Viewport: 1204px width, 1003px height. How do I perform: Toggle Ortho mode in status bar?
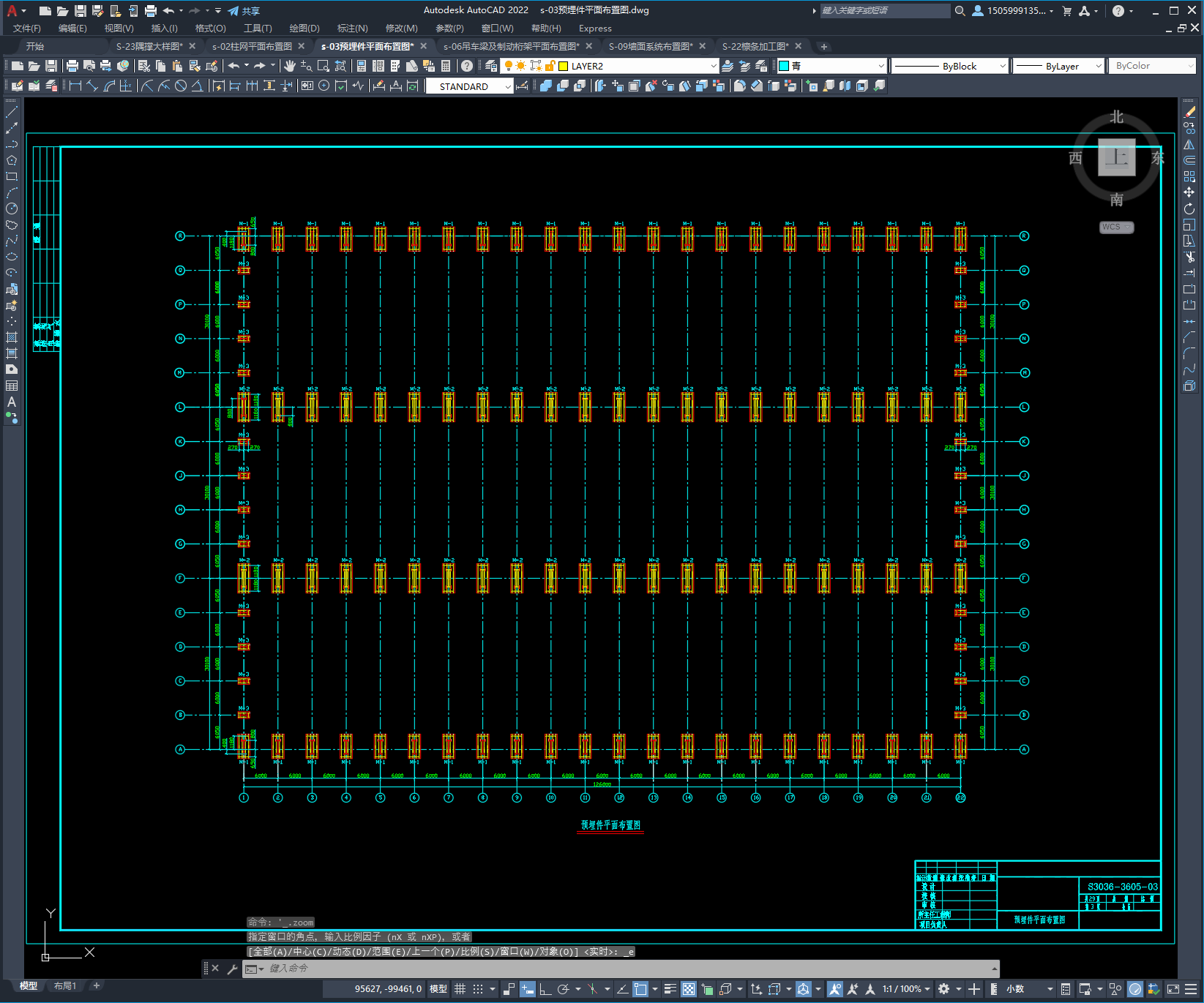pos(545,989)
